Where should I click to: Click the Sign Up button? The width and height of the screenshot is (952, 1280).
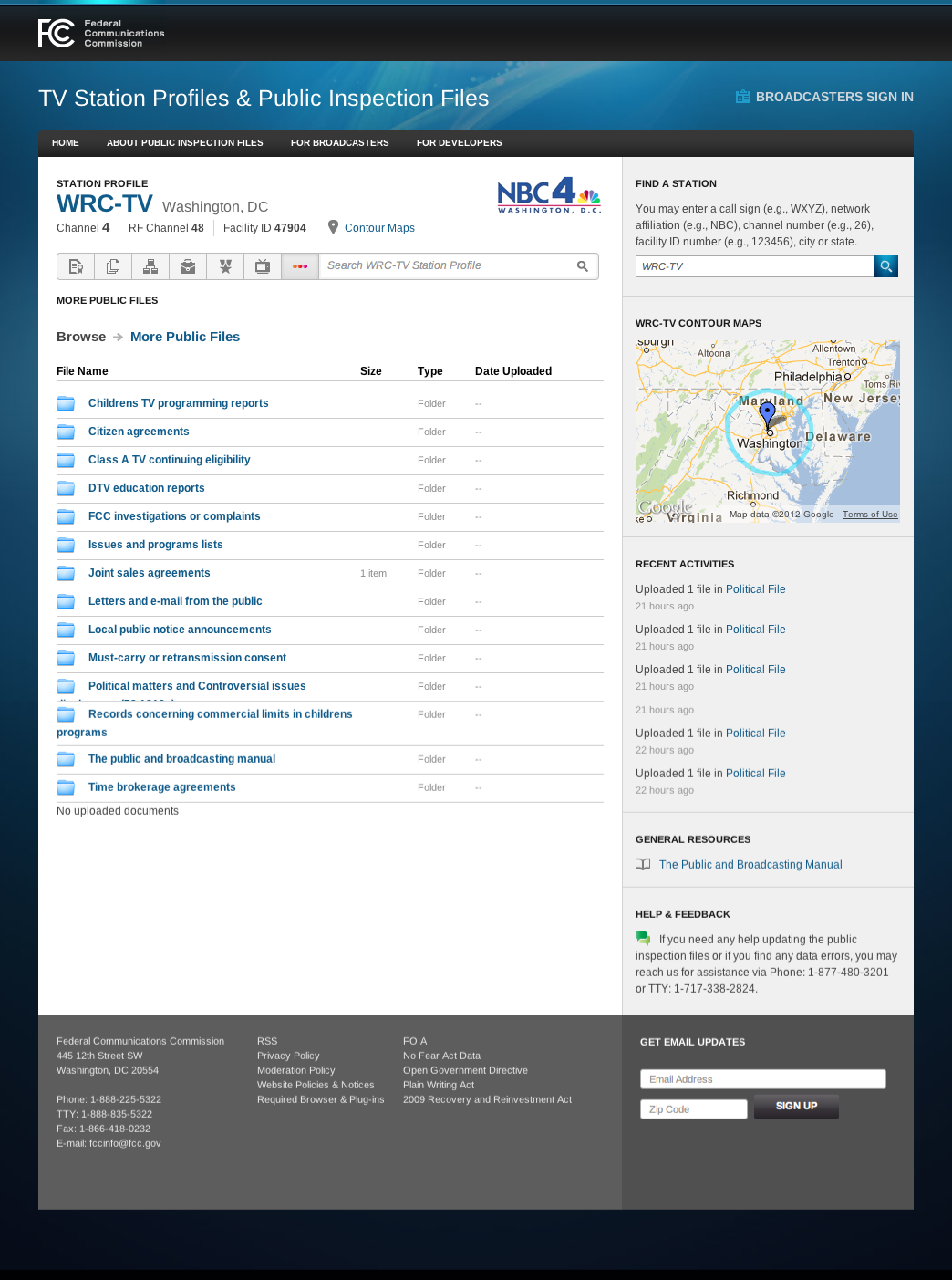coord(796,1107)
